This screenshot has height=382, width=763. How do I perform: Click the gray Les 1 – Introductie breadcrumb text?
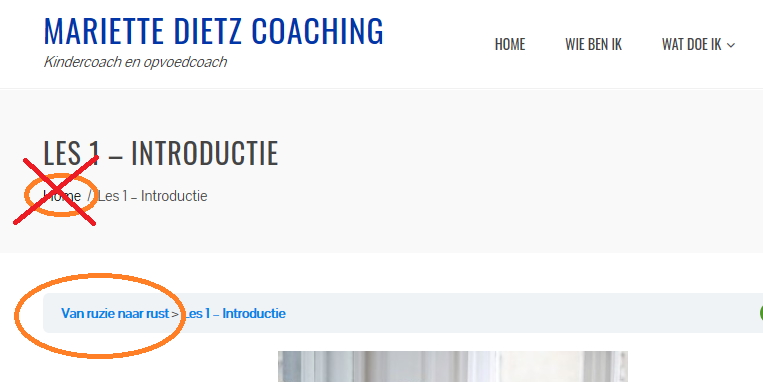153,196
